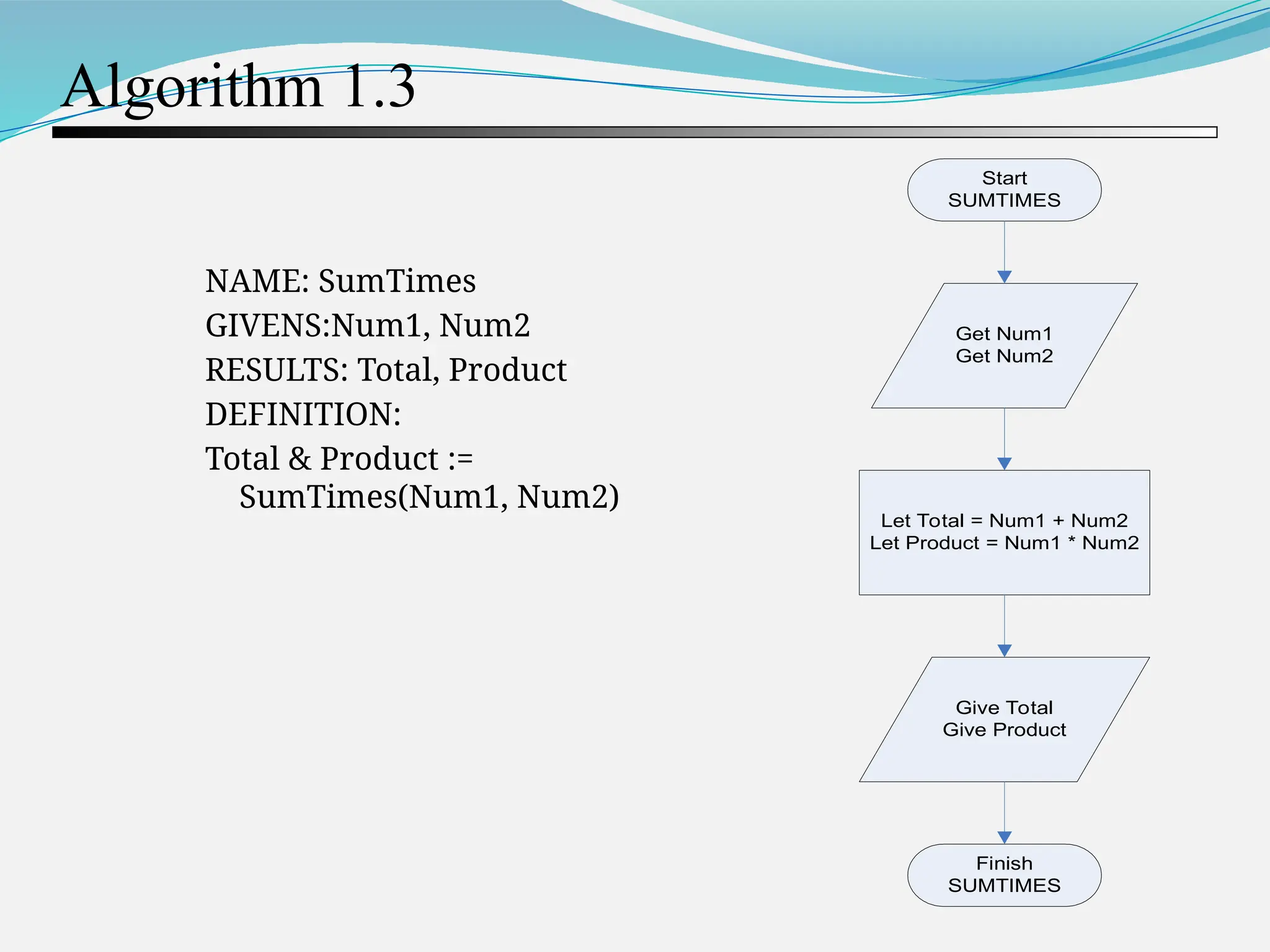Click the Algorithm 1.3 slide title

pos(238,87)
